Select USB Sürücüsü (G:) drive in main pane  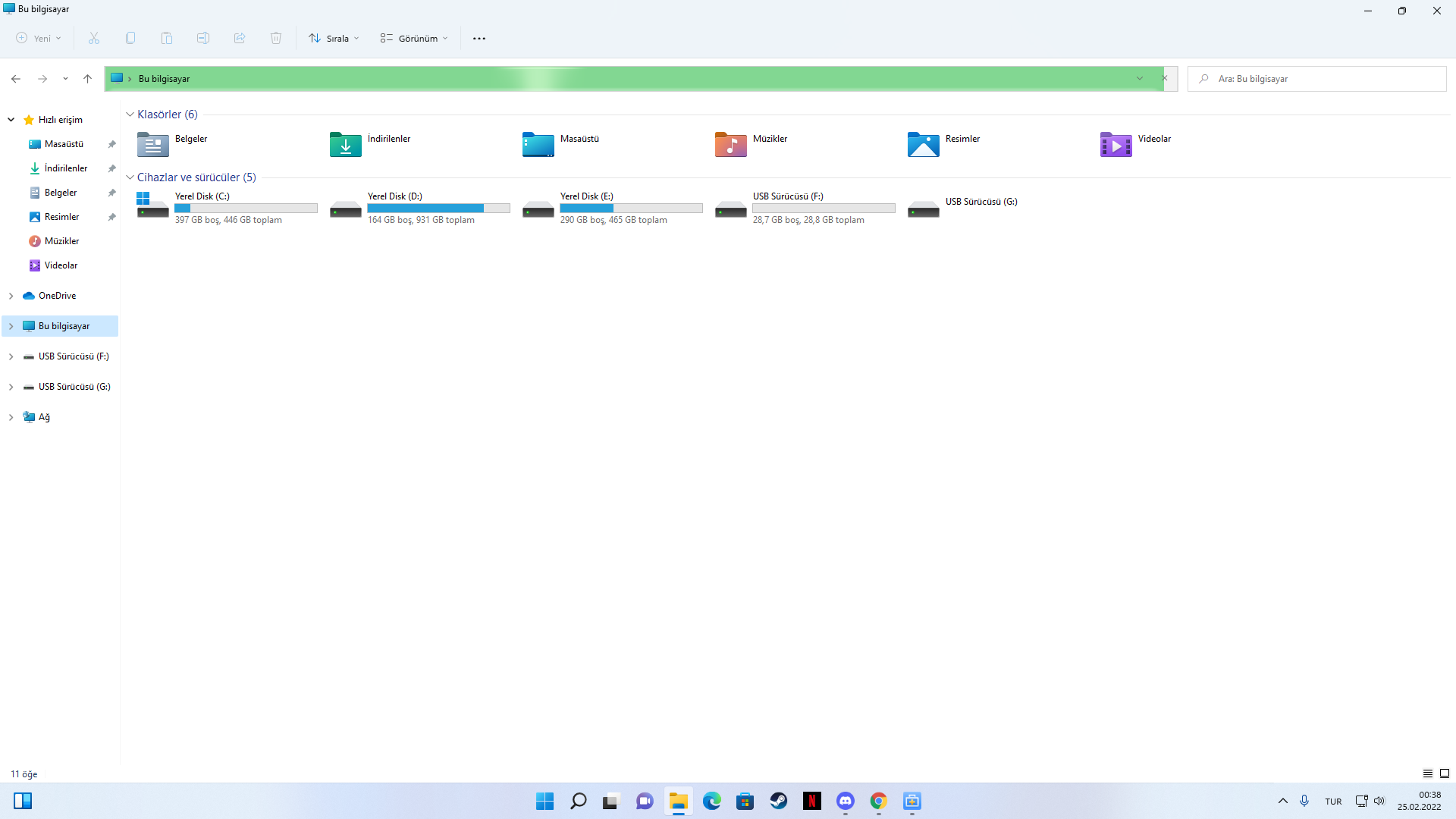point(963,208)
